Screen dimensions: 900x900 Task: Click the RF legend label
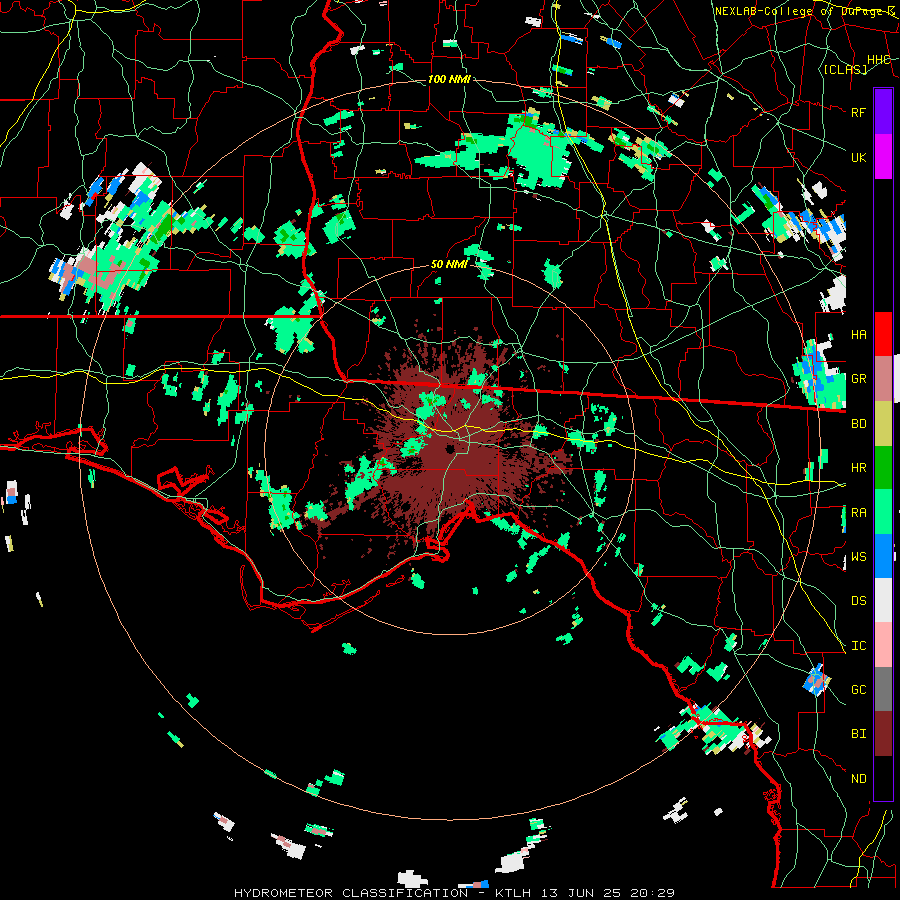[x=859, y=112]
